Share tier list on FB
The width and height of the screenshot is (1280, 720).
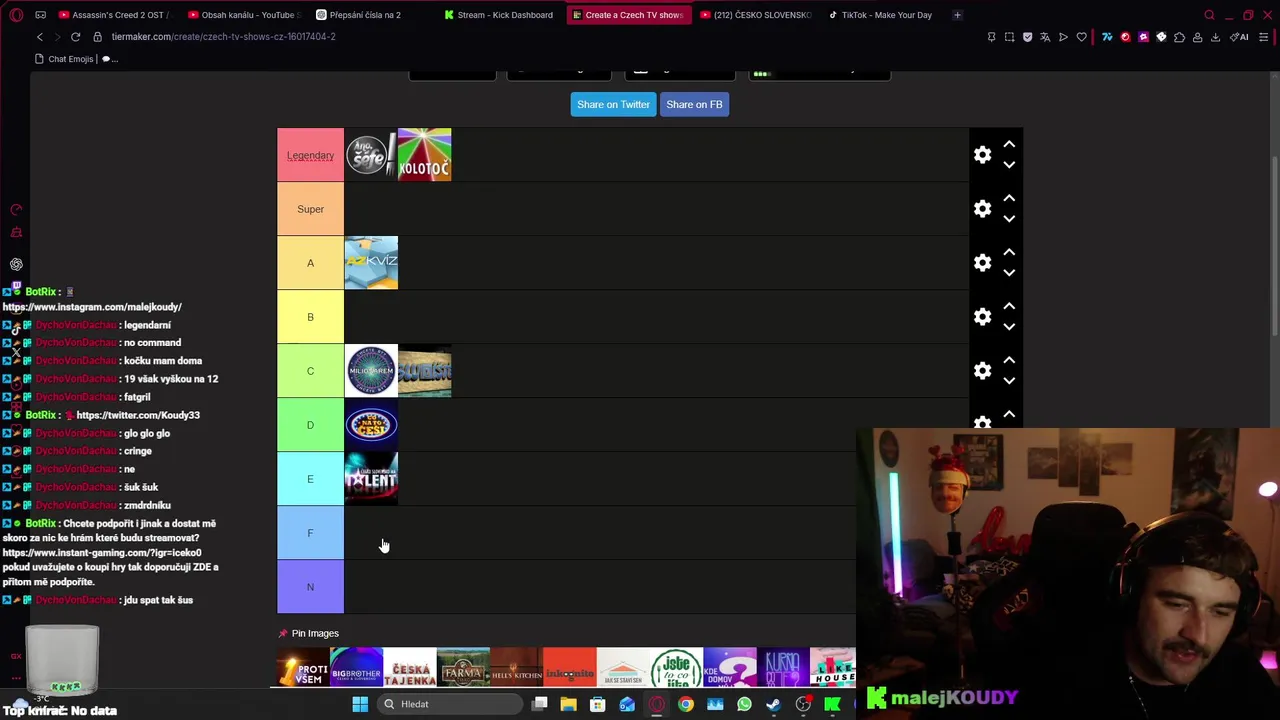pos(694,104)
